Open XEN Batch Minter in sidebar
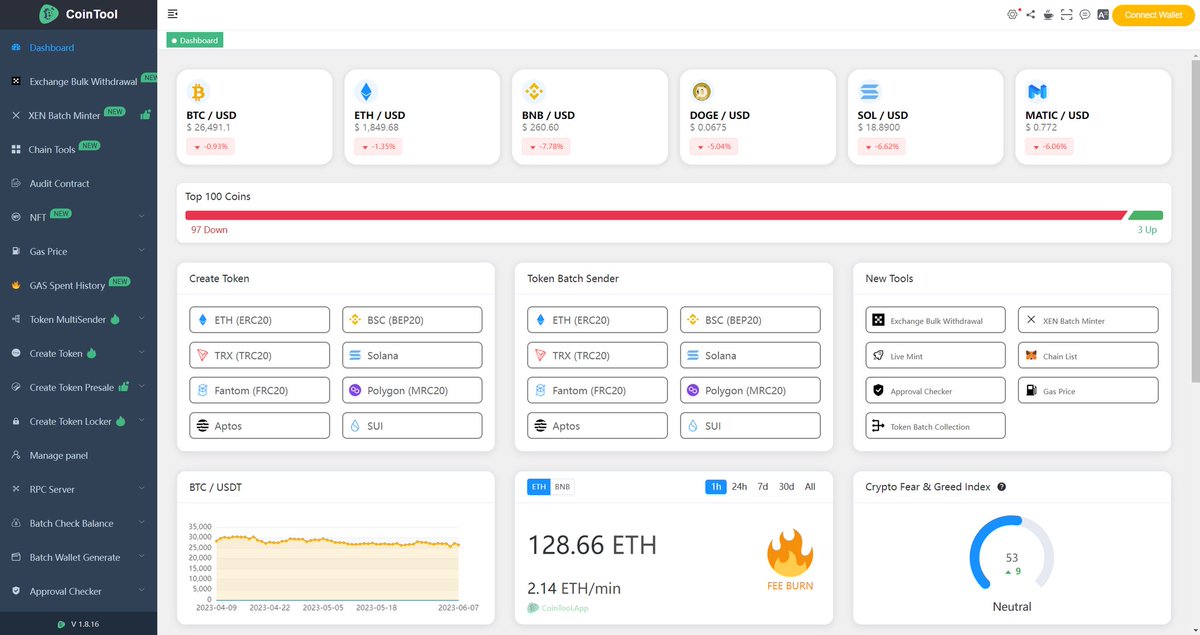The height and width of the screenshot is (635, 1200). point(78,116)
